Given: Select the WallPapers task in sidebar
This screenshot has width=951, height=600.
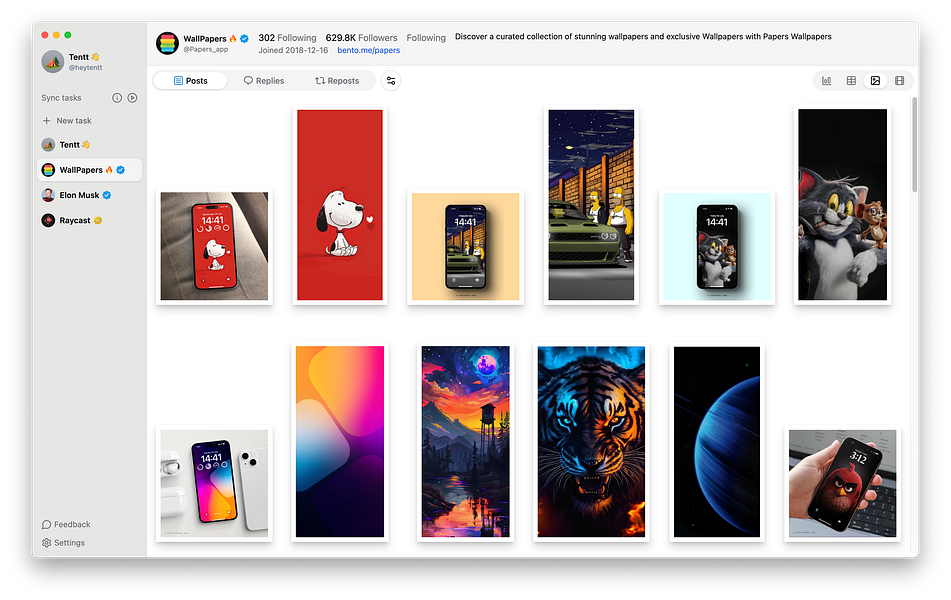Looking at the screenshot, I should coord(89,170).
